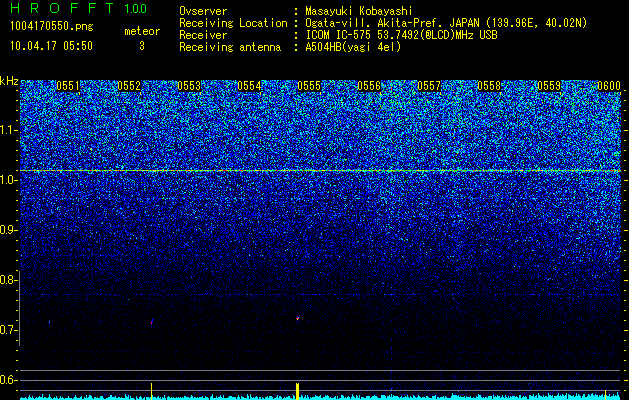Select the filename 1004170550.png
This screenshot has width=629, height=400.
[x=52, y=26]
